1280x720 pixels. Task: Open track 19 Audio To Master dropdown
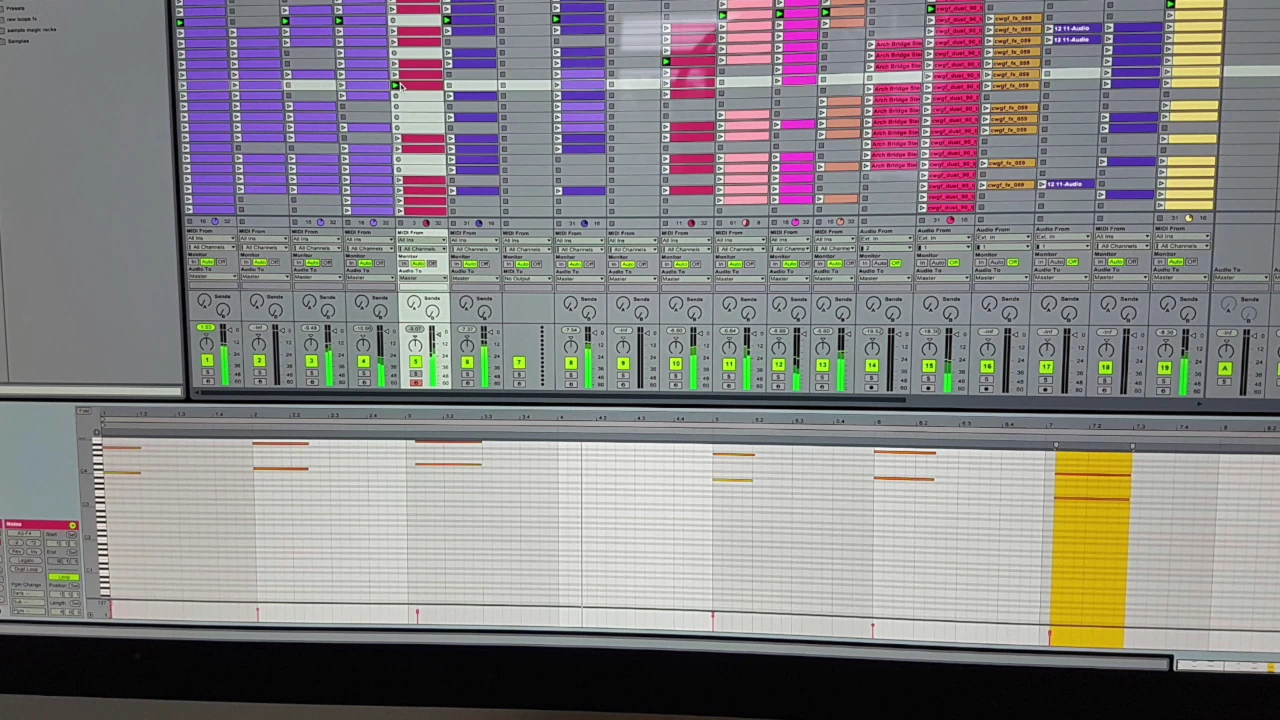point(1180,277)
